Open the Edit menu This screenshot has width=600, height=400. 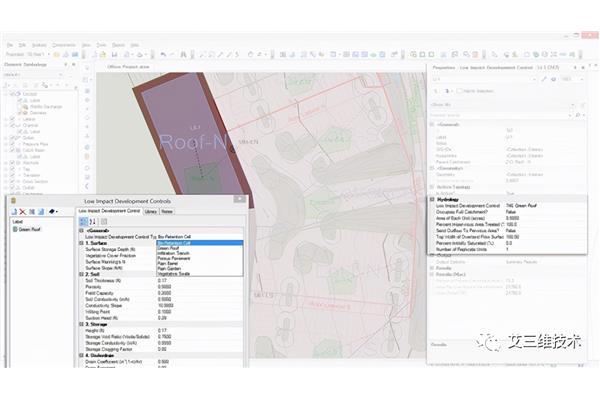click(x=22, y=45)
